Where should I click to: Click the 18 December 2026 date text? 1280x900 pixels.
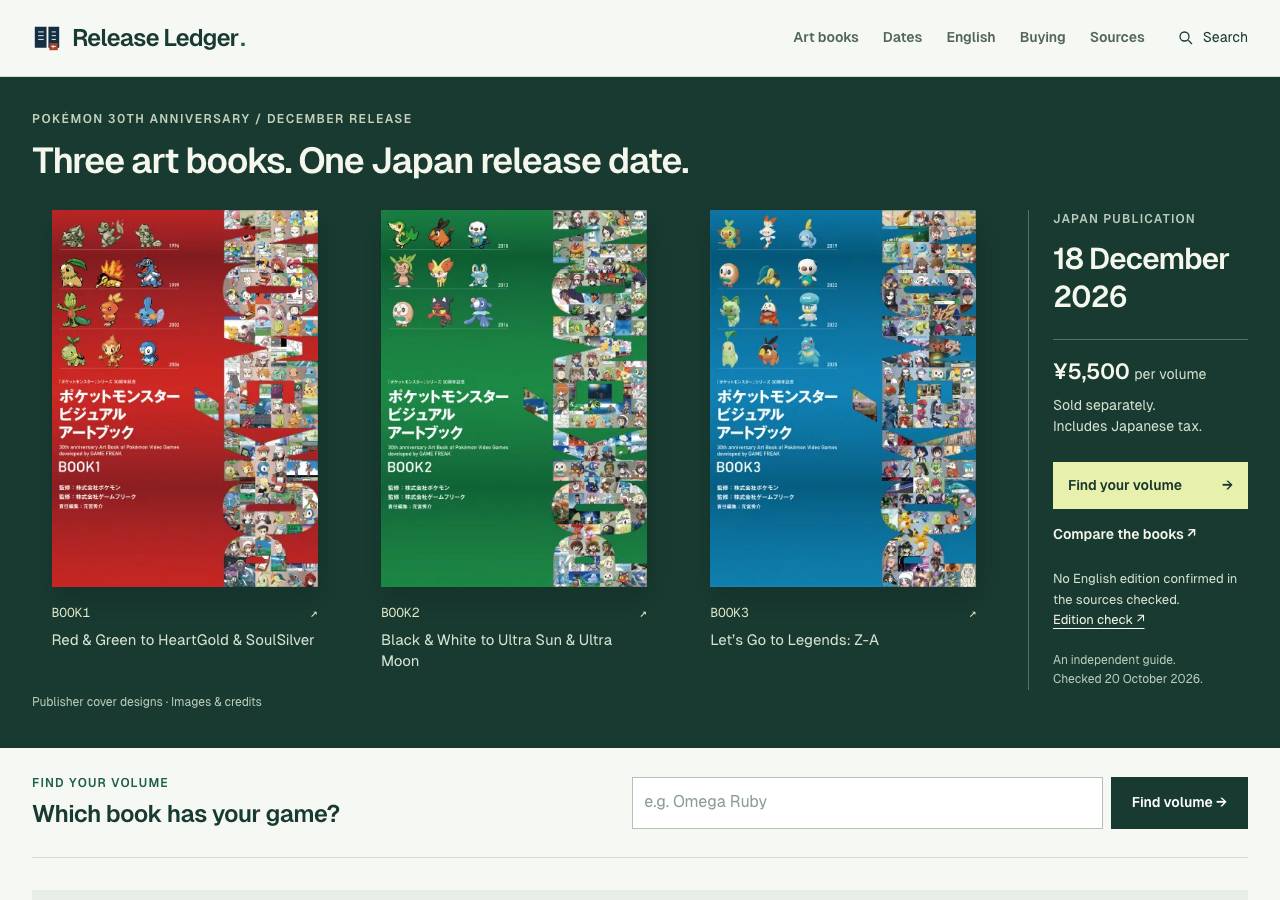pos(1141,277)
